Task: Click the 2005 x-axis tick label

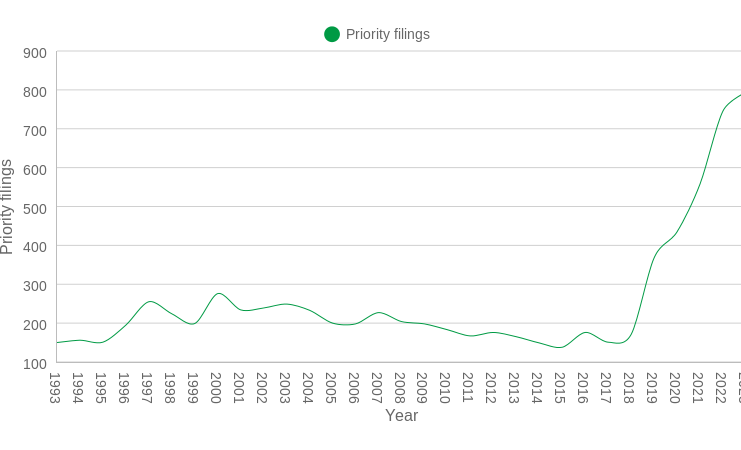Action: point(330,388)
